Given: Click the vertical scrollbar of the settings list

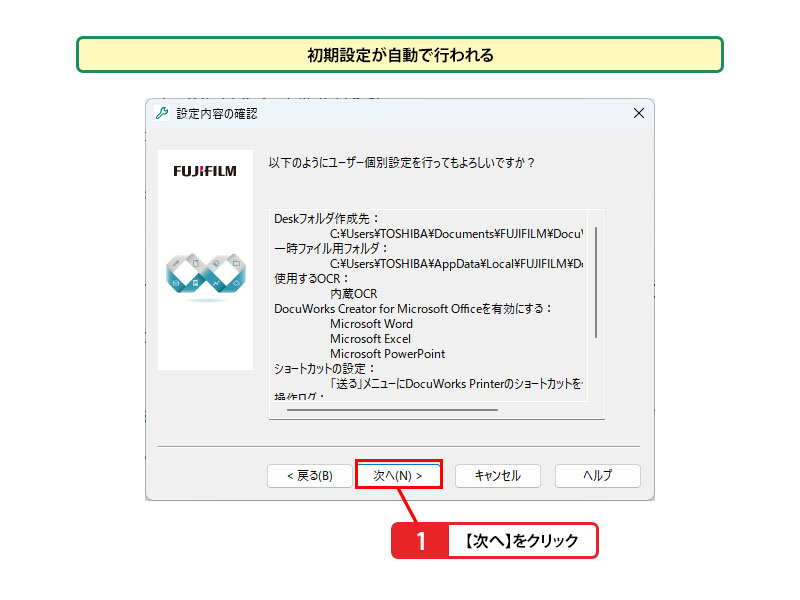Looking at the screenshot, I should (596, 282).
